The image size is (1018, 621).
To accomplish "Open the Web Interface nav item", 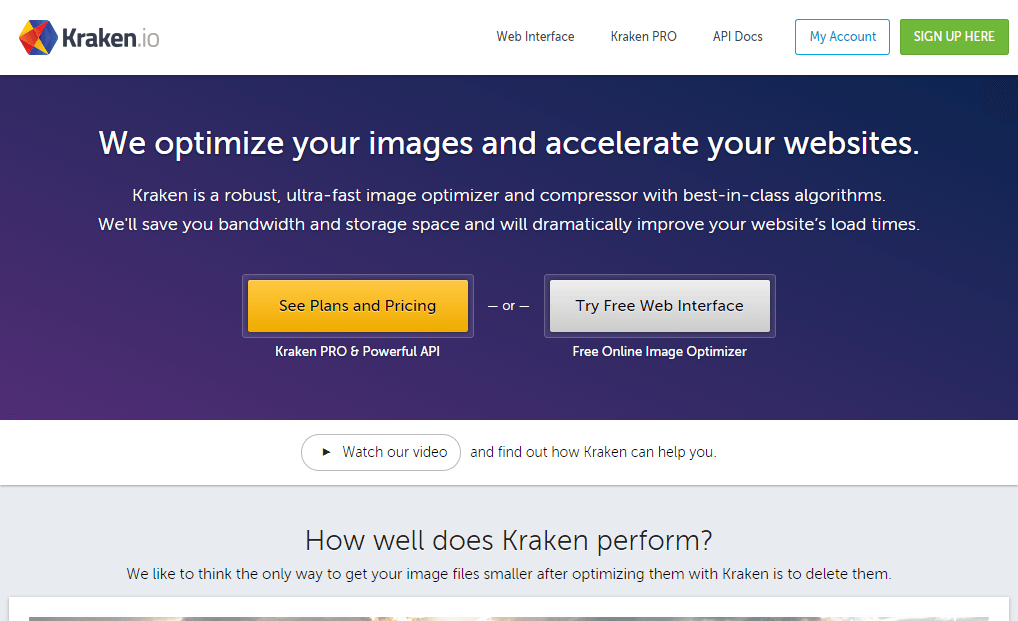I will pos(535,37).
